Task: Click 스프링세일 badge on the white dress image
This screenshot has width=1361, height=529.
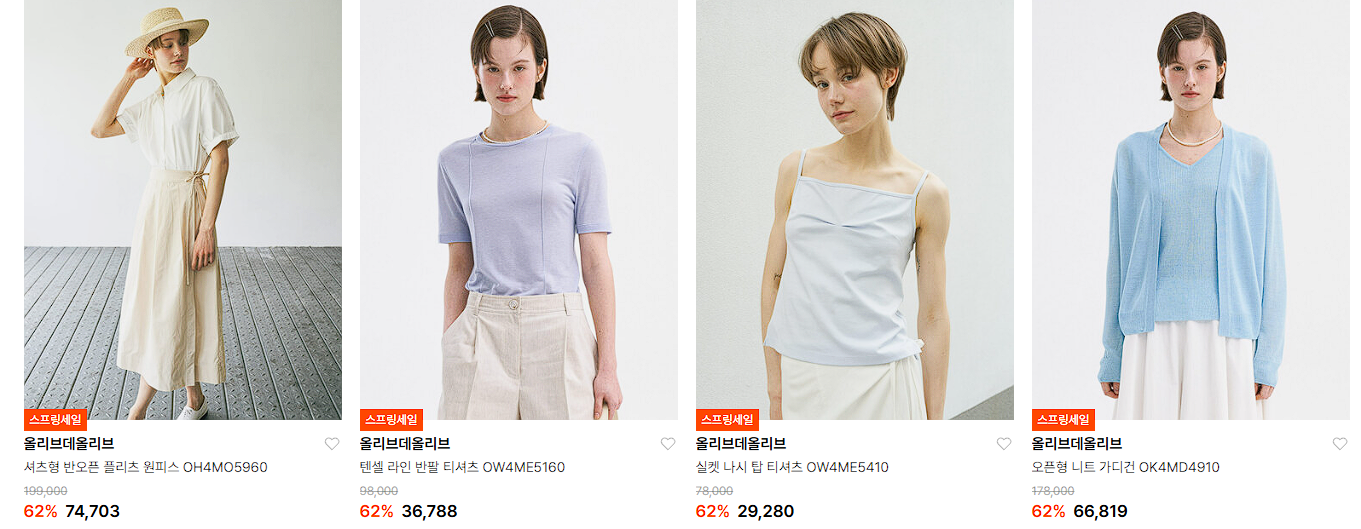Action: tap(55, 420)
